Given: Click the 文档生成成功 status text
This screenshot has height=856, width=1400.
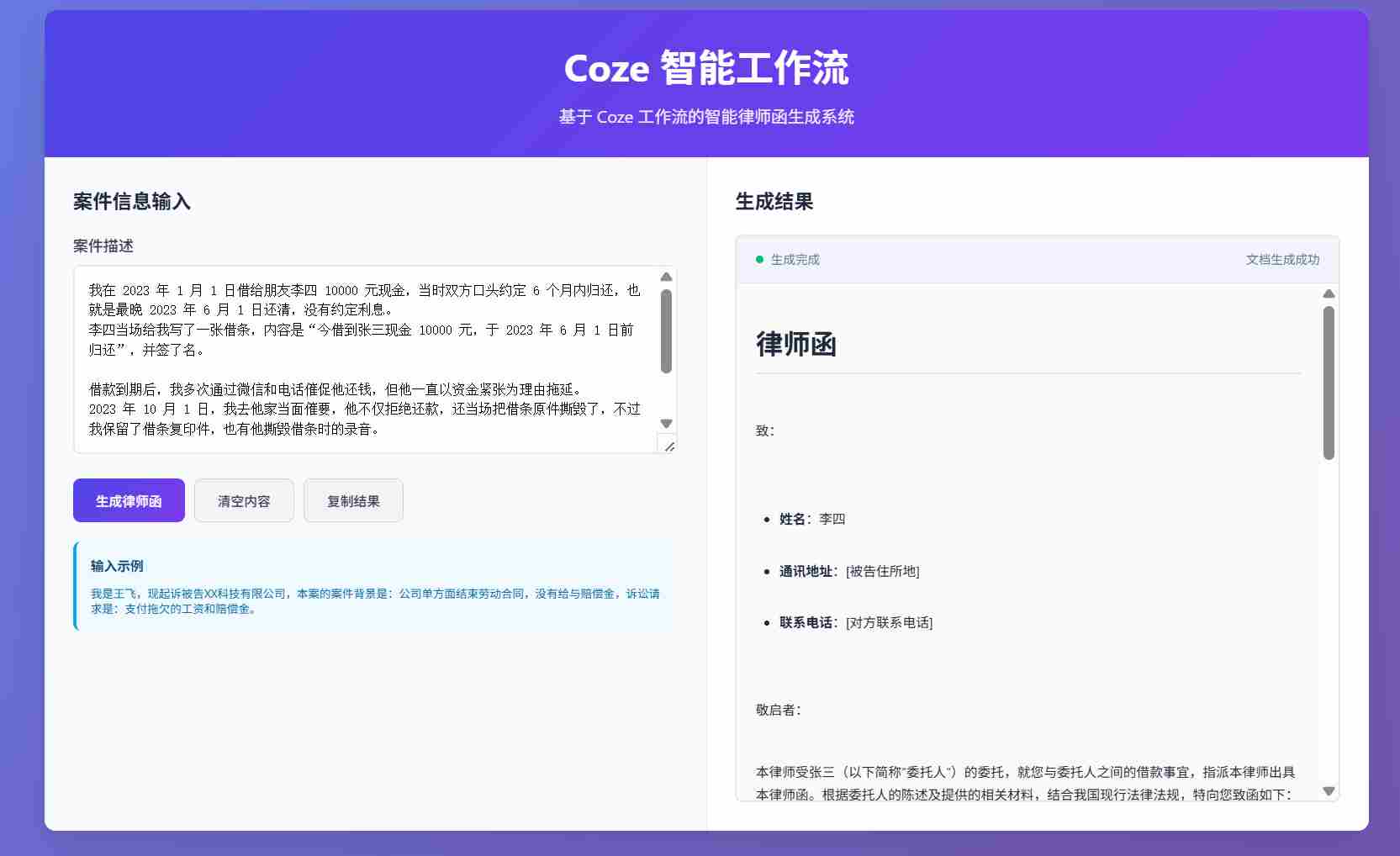Looking at the screenshot, I should pyautogui.click(x=1282, y=260).
